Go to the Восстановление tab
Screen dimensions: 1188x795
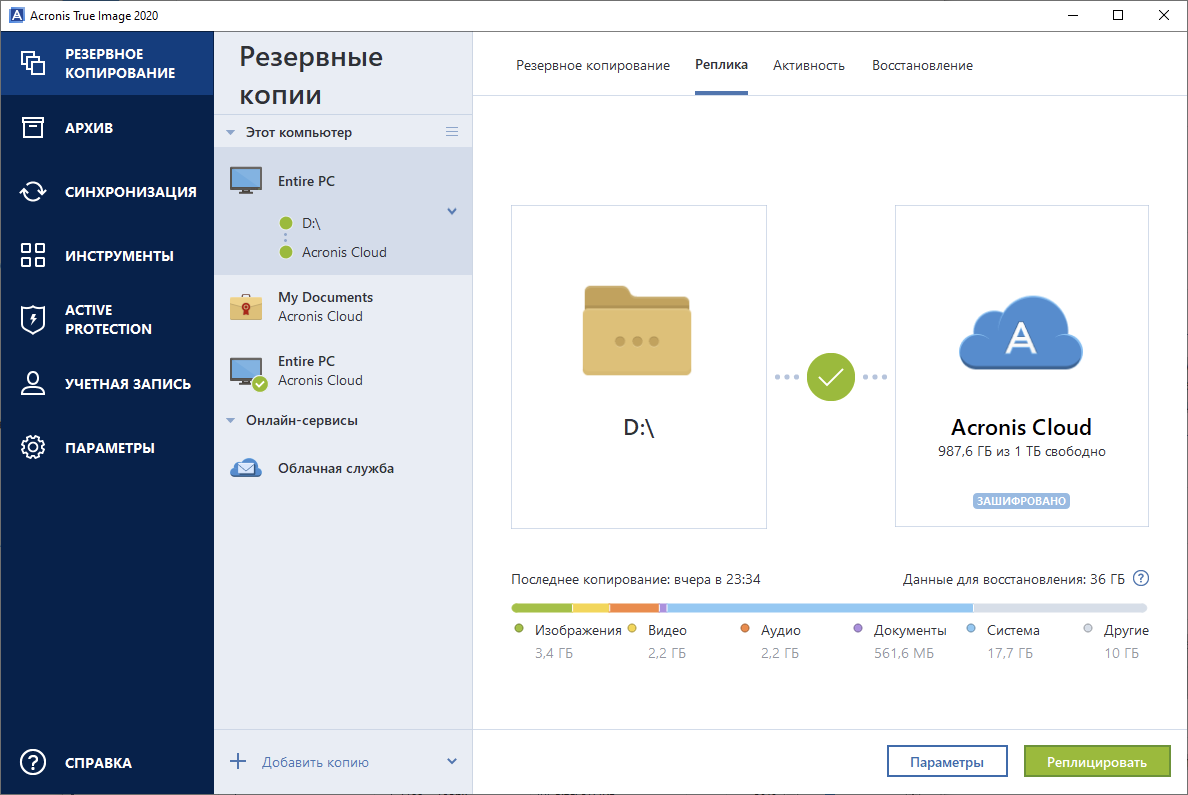[922, 66]
